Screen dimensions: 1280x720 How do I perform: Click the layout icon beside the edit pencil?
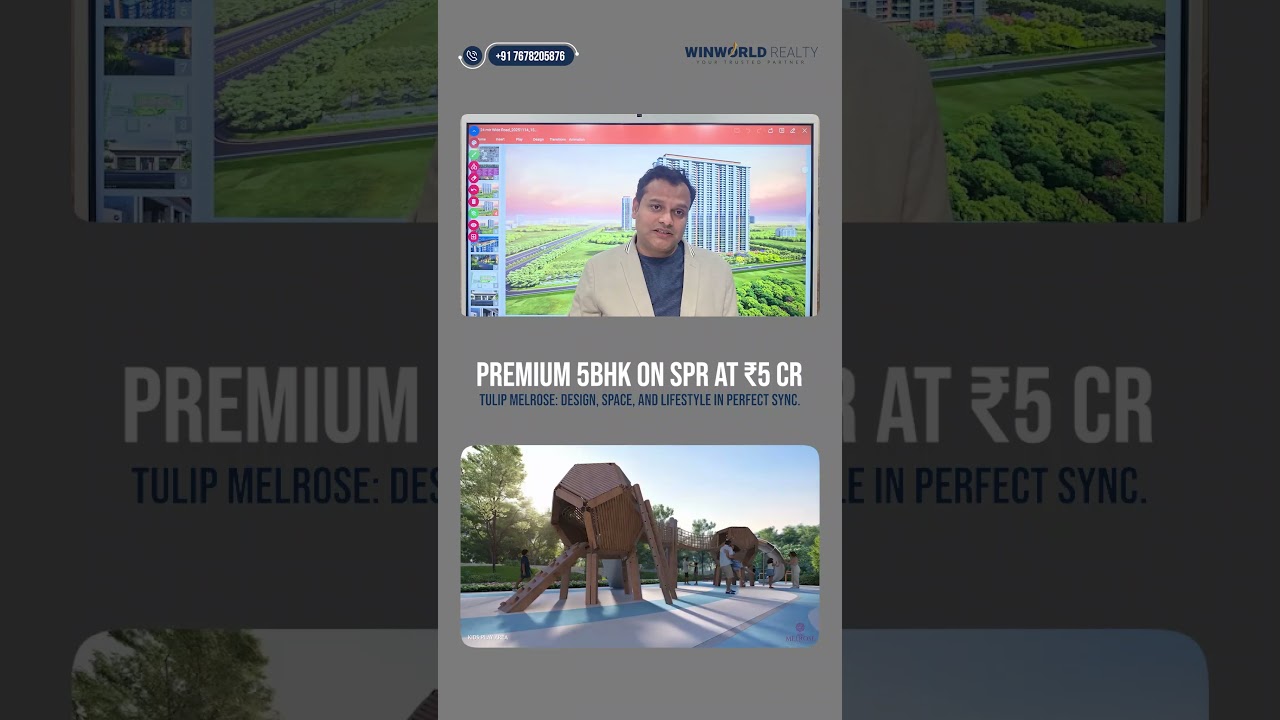781,130
